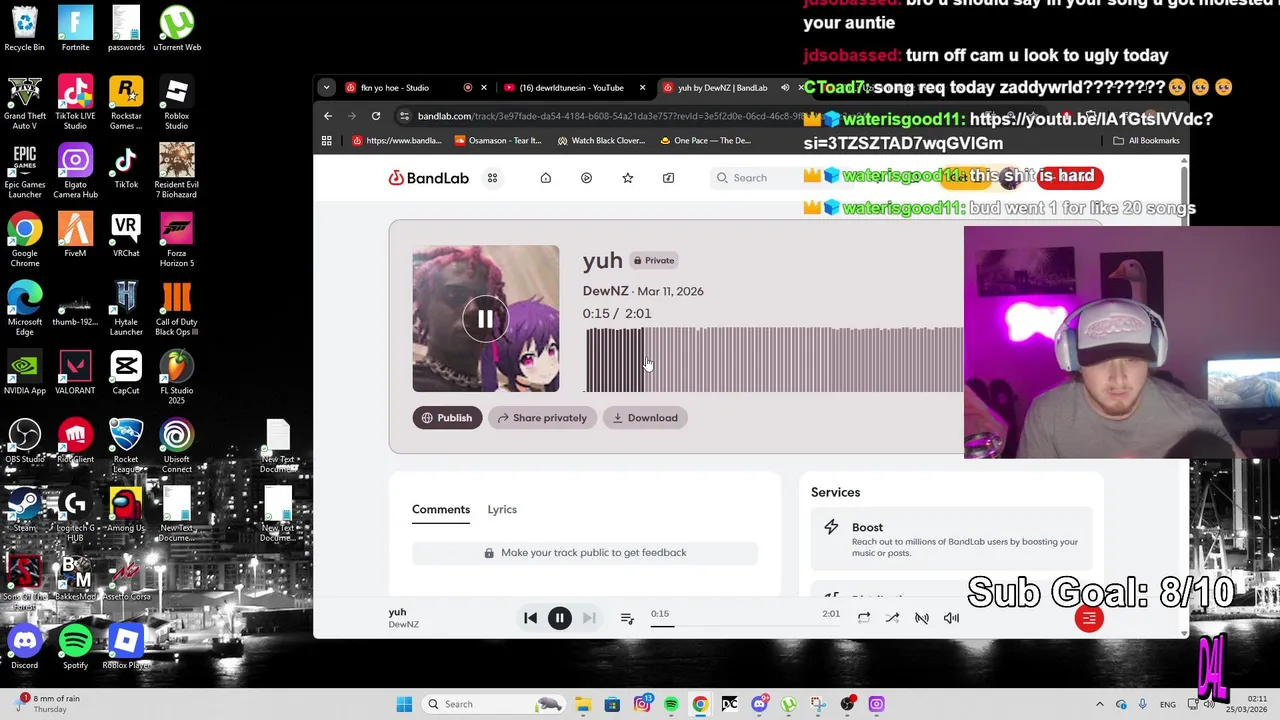The height and width of the screenshot is (720, 1280).
Task: Open the Windows Start menu
Action: coord(404,704)
